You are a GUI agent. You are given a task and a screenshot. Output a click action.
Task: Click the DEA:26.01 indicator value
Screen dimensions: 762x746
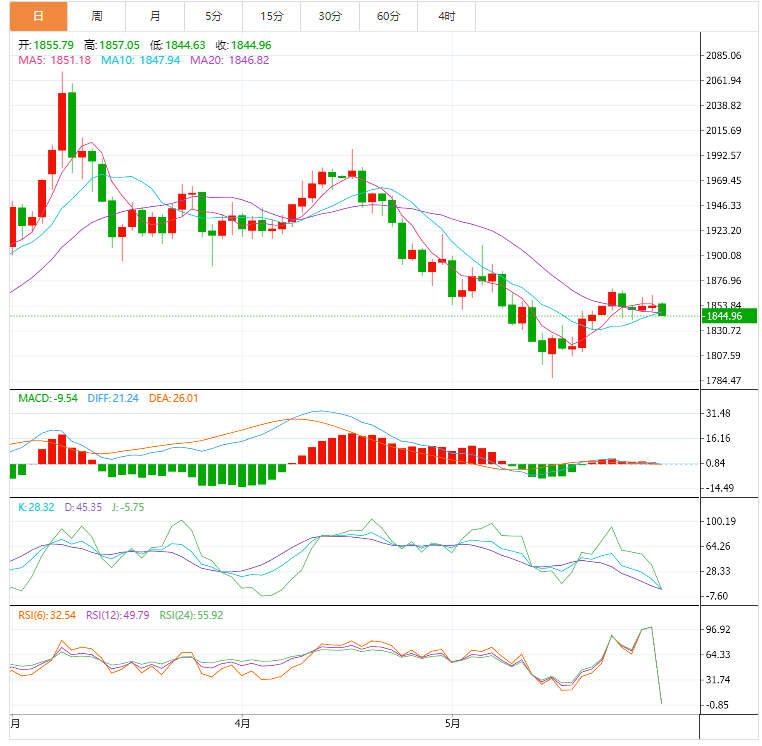coord(173,399)
